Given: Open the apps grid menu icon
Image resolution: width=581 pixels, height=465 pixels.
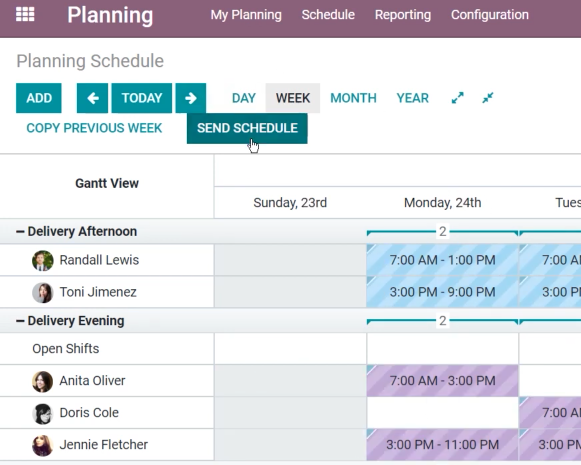Looking at the screenshot, I should (x=25, y=15).
